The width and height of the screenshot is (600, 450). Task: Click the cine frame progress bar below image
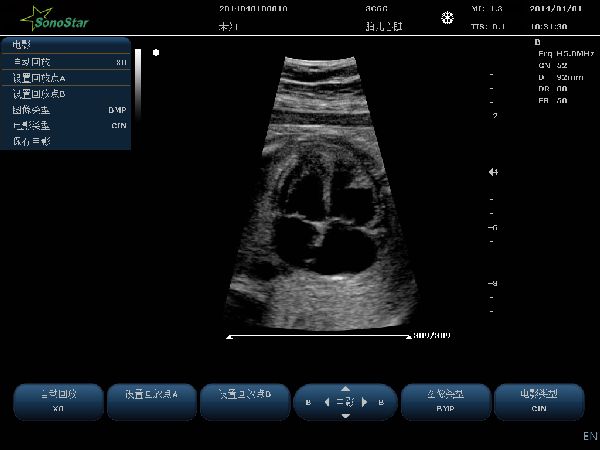pos(318,337)
